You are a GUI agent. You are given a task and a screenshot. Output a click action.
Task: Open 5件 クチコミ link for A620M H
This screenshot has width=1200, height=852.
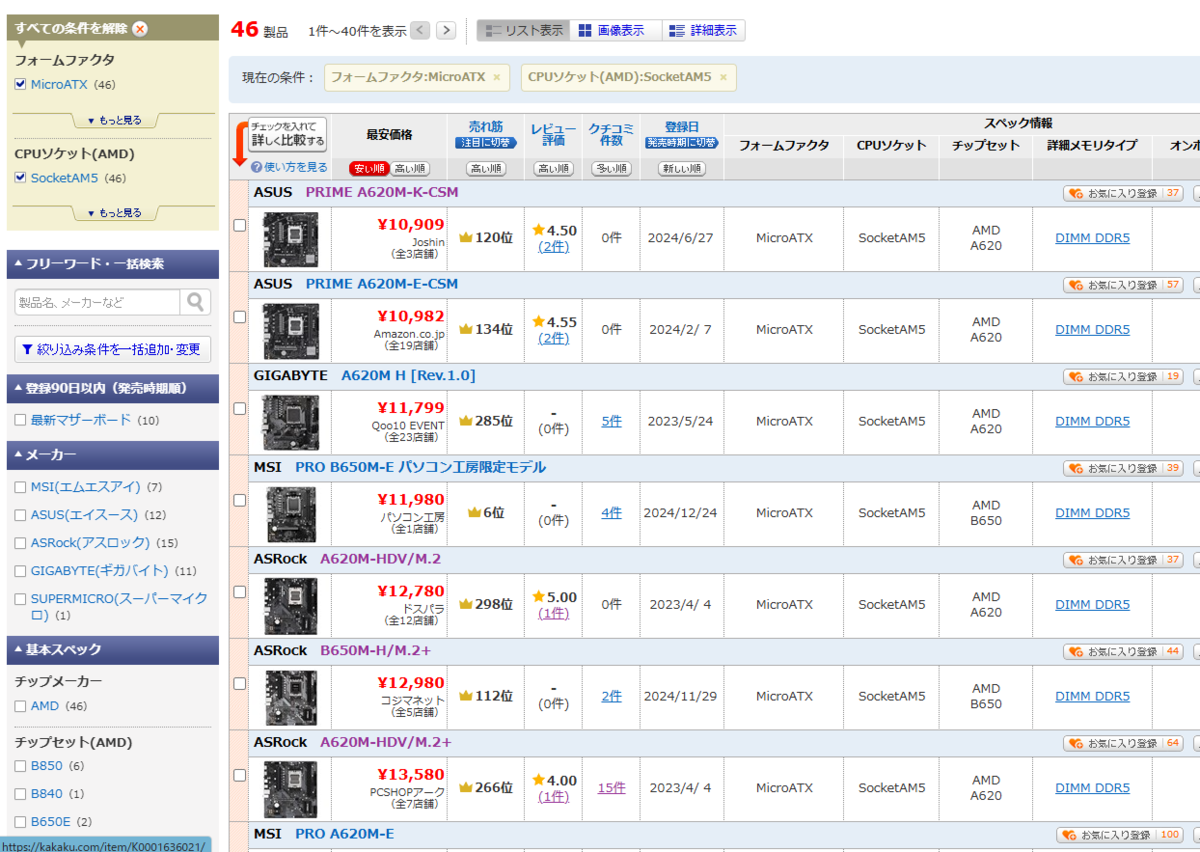(611, 421)
